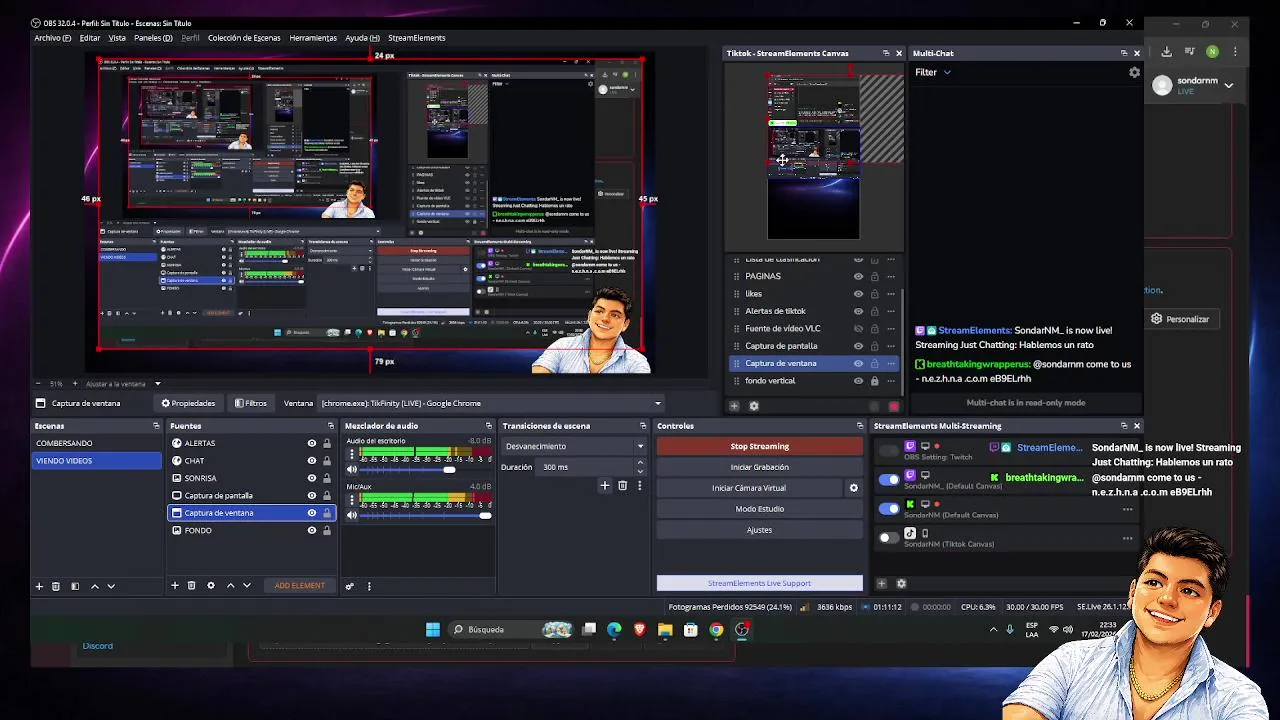The width and height of the screenshot is (1280, 720).
Task: Hide the FONDO source
Action: pyautogui.click(x=312, y=530)
